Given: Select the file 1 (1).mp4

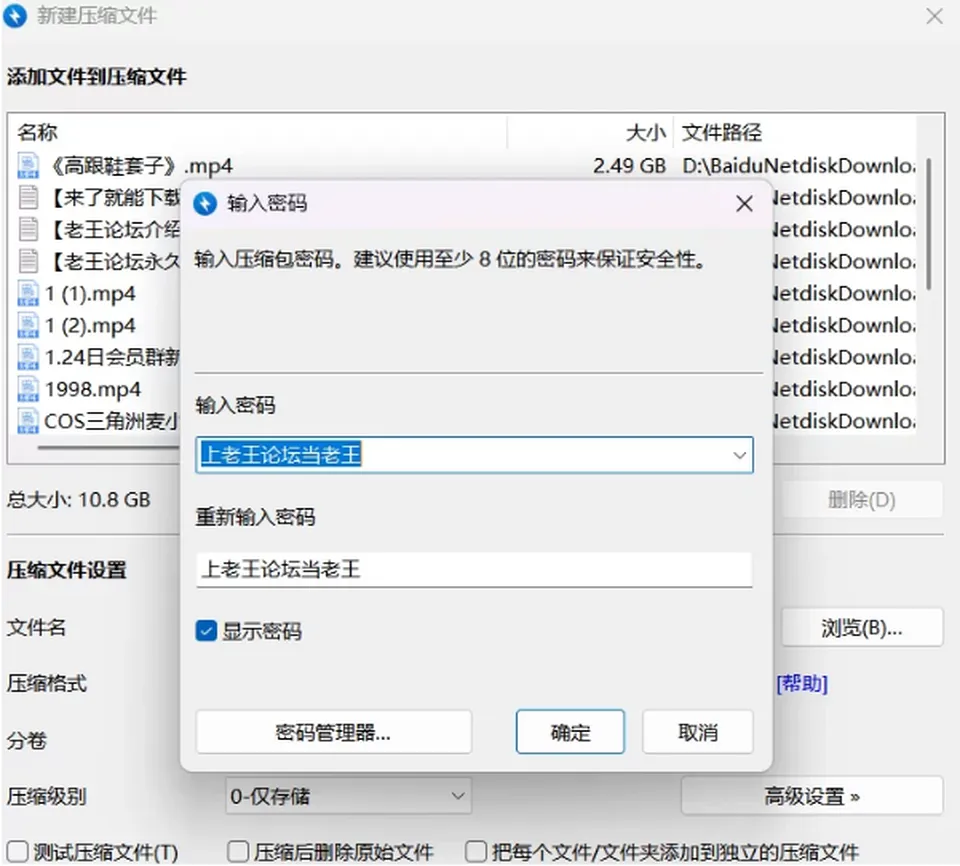Looking at the screenshot, I should click(91, 293).
